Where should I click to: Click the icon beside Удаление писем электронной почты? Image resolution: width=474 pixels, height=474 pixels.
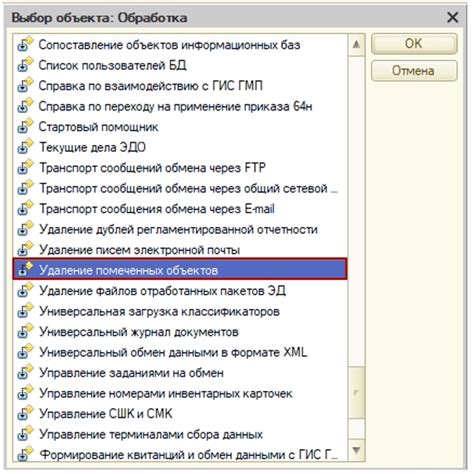pyautogui.click(x=25, y=249)
